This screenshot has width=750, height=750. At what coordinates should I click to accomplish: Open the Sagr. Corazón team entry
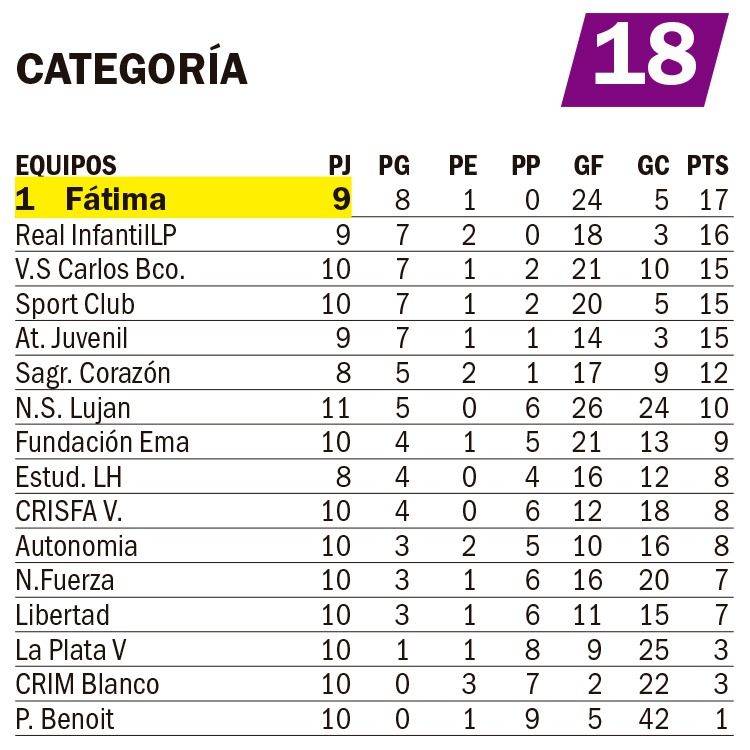click(93, 374)
